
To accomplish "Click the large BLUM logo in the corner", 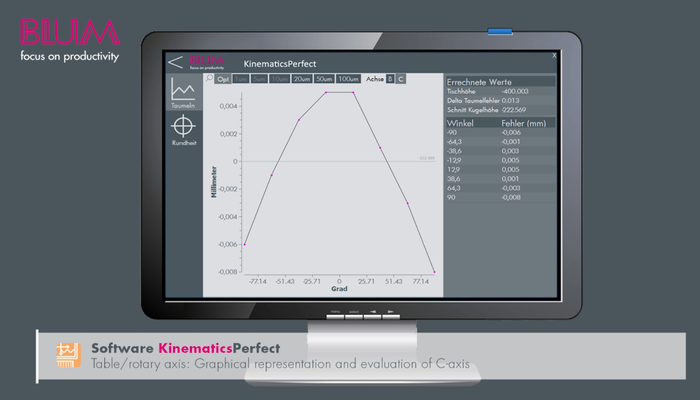I will pos(70,32).
